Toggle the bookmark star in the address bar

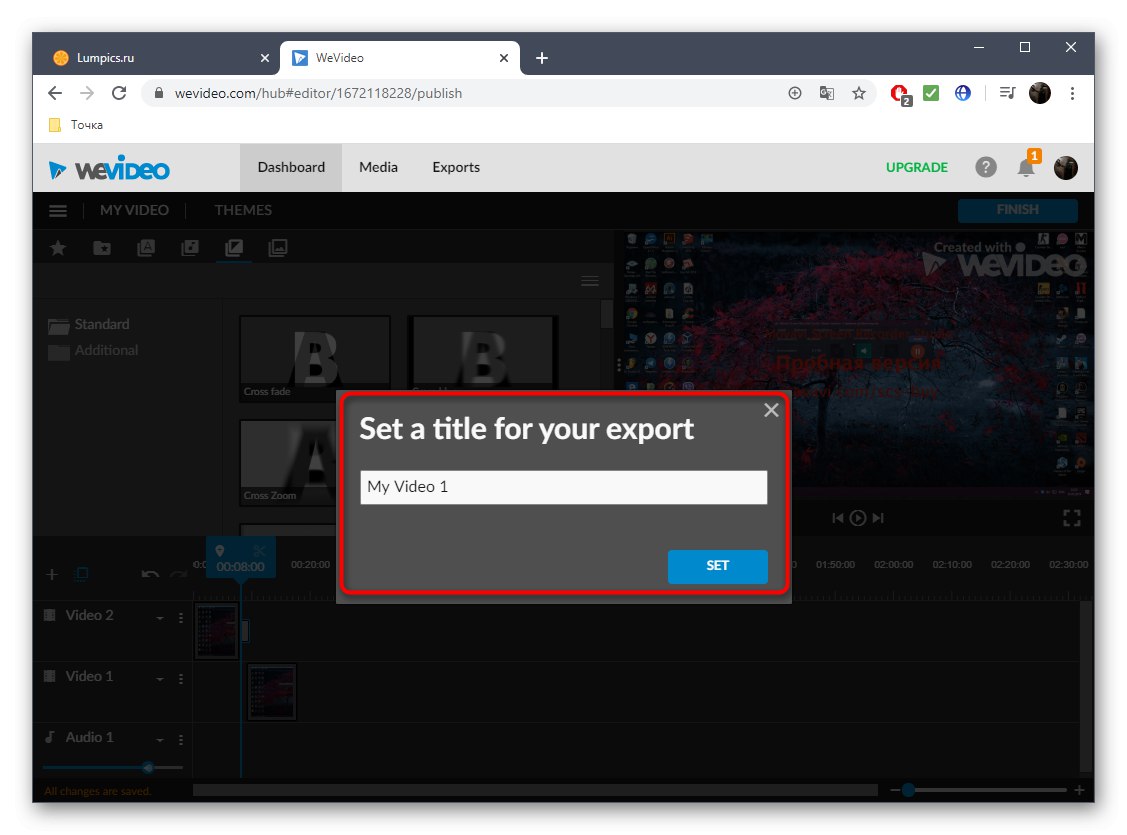pyautogui.click(x=859, y=92)
